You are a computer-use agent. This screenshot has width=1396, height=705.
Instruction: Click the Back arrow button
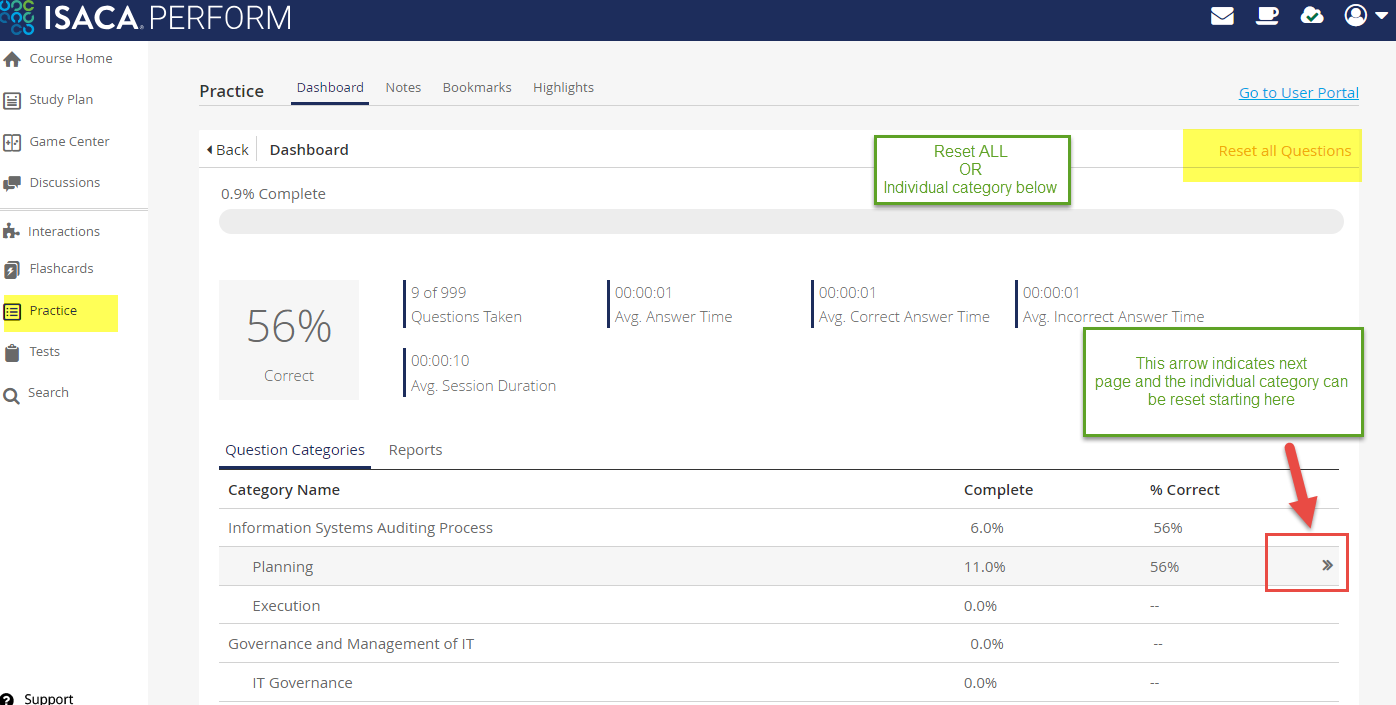point(227,150)
